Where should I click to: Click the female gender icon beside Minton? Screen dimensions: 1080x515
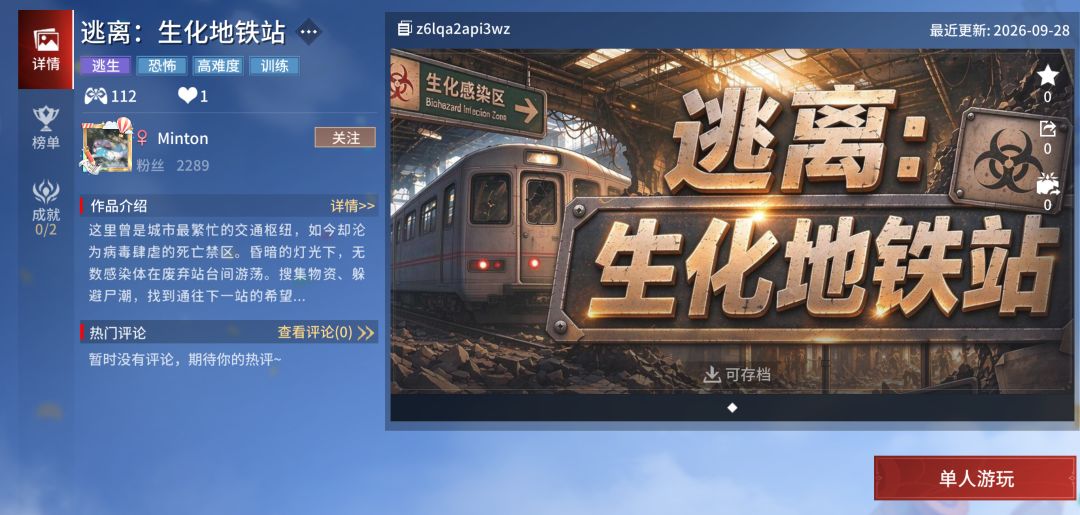click(142, 138)
